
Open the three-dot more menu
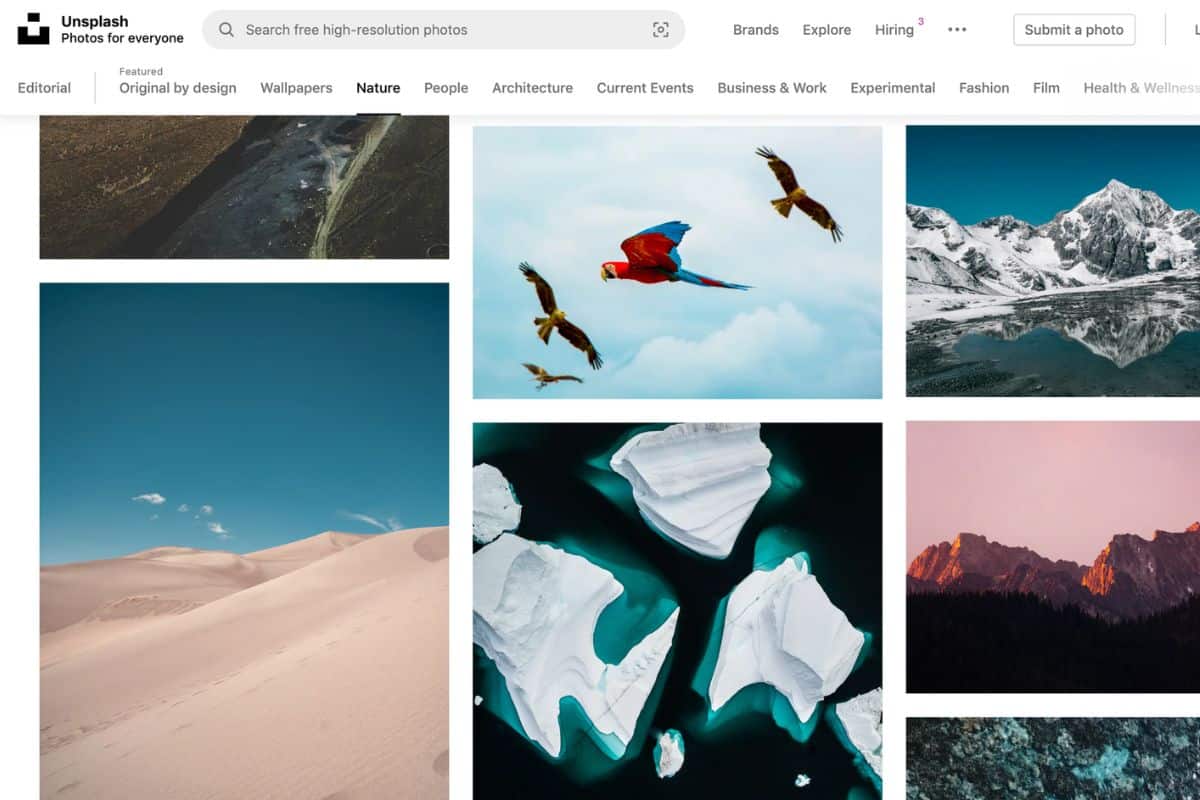957,30
